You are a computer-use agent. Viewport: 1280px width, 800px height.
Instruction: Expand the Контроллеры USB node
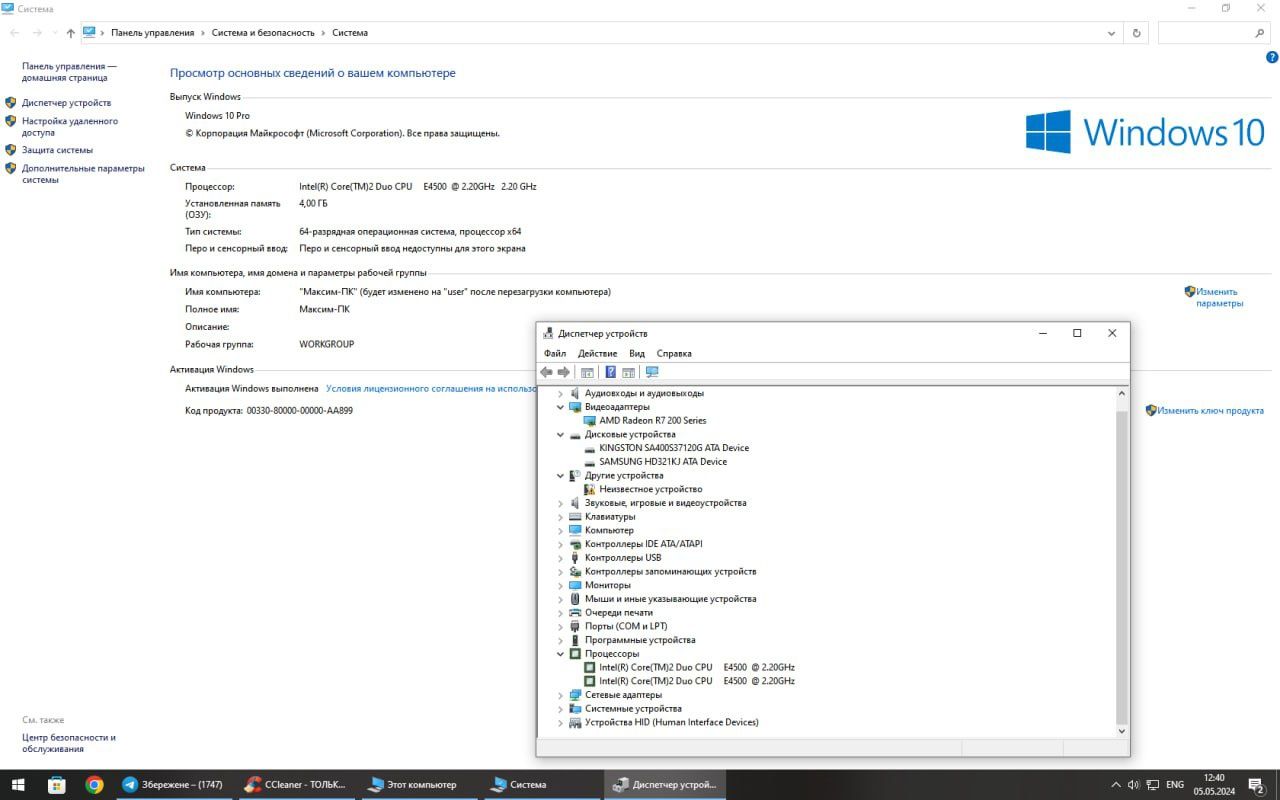pos(561,558)
